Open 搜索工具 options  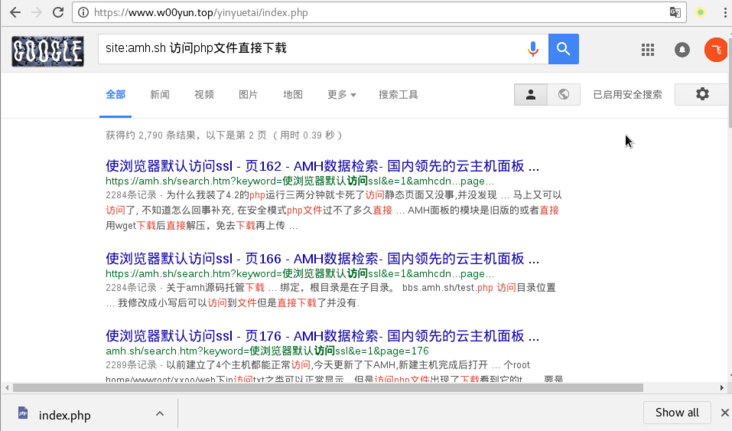398,95
